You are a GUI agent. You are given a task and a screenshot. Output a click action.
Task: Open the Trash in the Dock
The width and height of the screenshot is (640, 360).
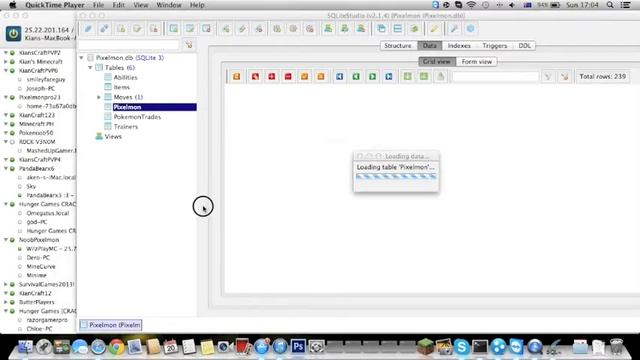tap(616, 347)
